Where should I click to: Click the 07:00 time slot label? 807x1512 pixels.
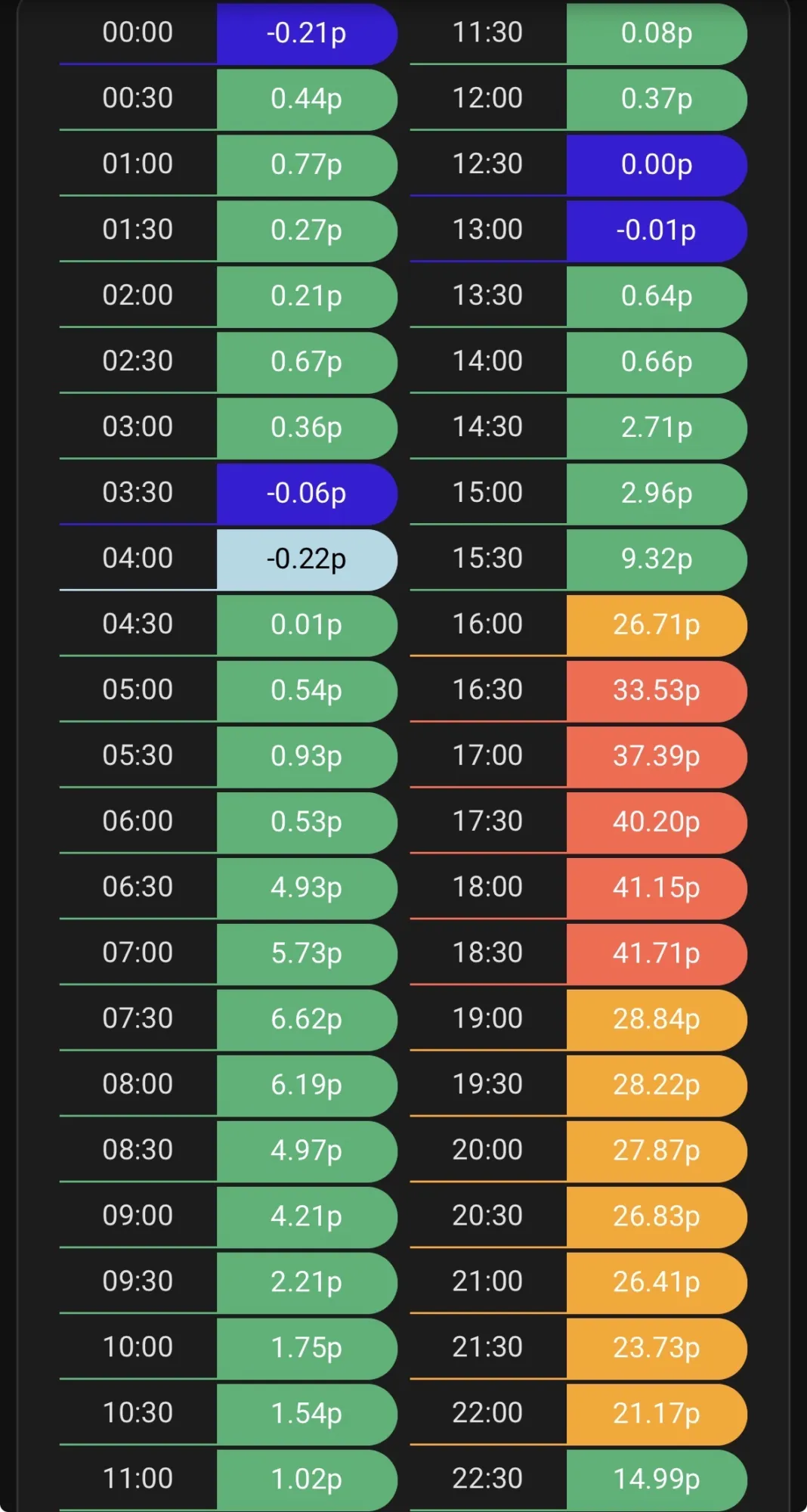(138, 953)
